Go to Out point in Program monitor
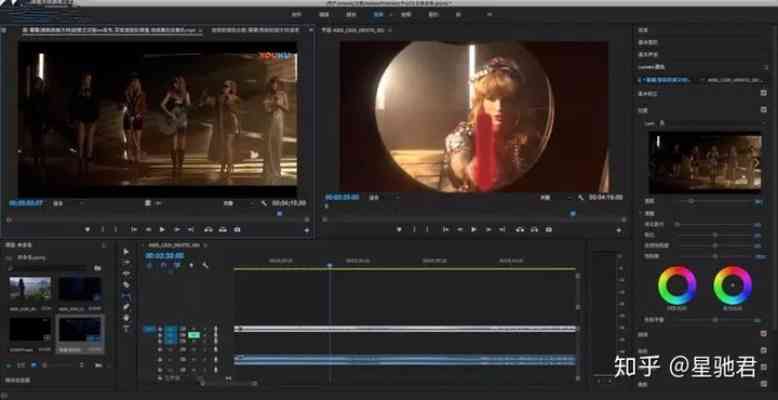The image size is (778, 400). tap(502, 229)
